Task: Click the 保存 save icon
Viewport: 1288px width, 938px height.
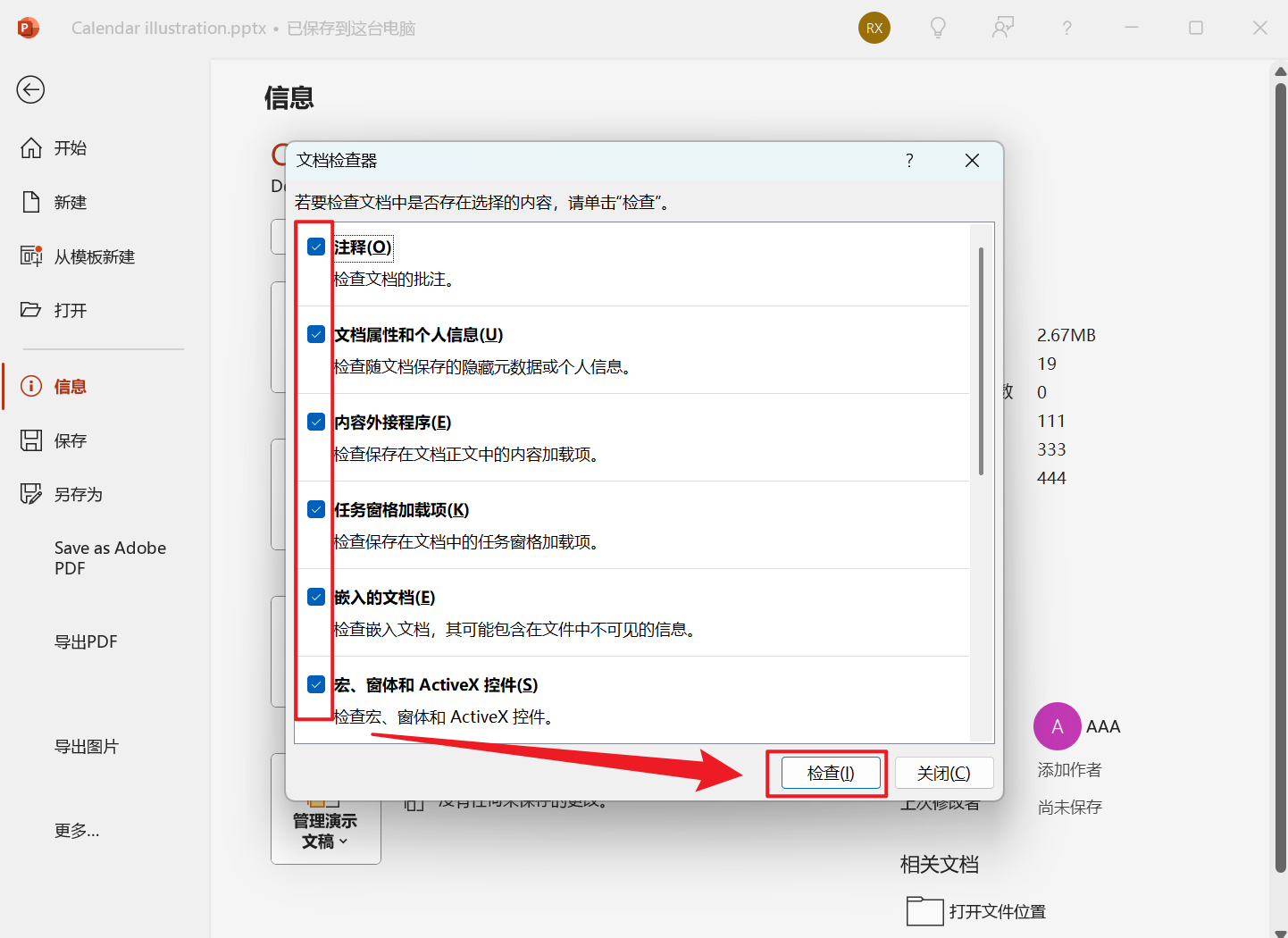Action: (x=31, y=440)
